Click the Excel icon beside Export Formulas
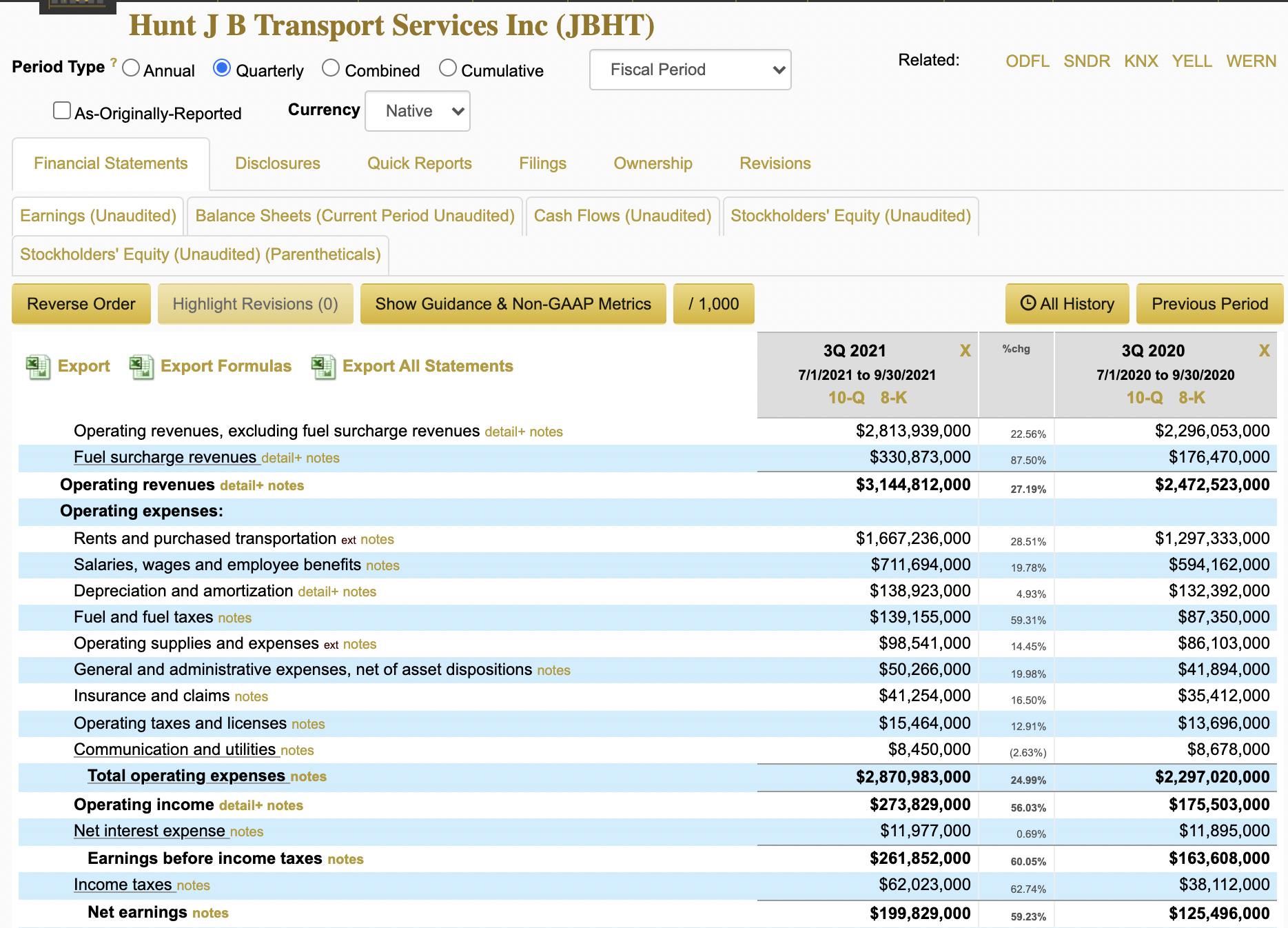This screenshot has height=928, width=1288. click(x=141, y=367)
